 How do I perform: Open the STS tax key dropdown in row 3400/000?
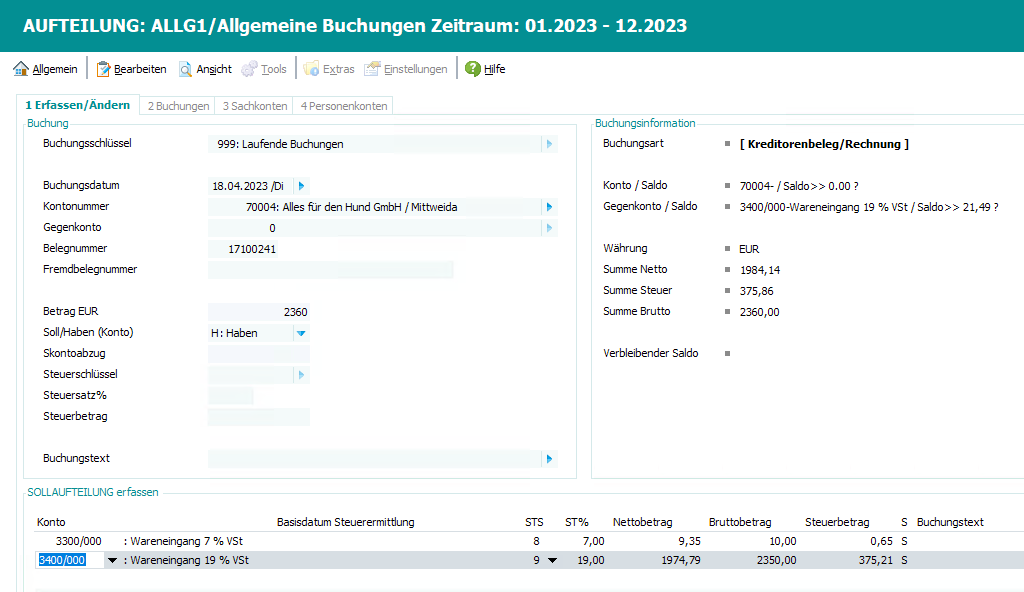coord(552,561)
